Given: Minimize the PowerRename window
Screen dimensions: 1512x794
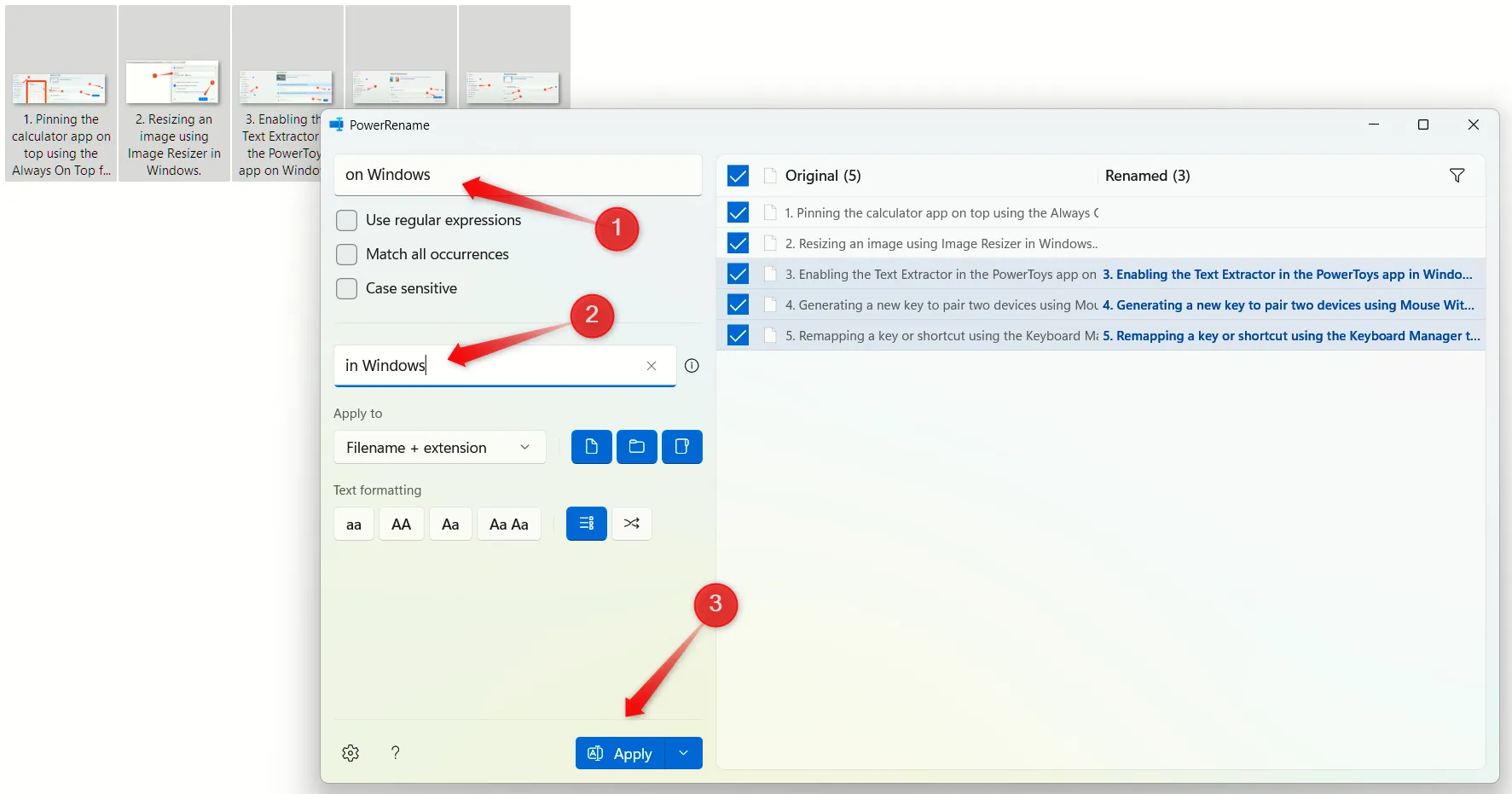Looking at the screenshot, I should click(1374, 125).
